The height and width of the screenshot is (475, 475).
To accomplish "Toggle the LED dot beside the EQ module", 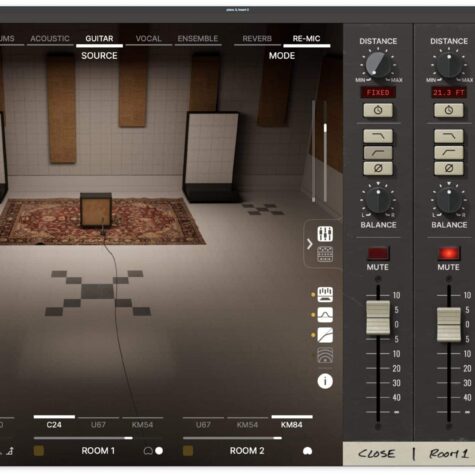I will [x=313, y=315].
